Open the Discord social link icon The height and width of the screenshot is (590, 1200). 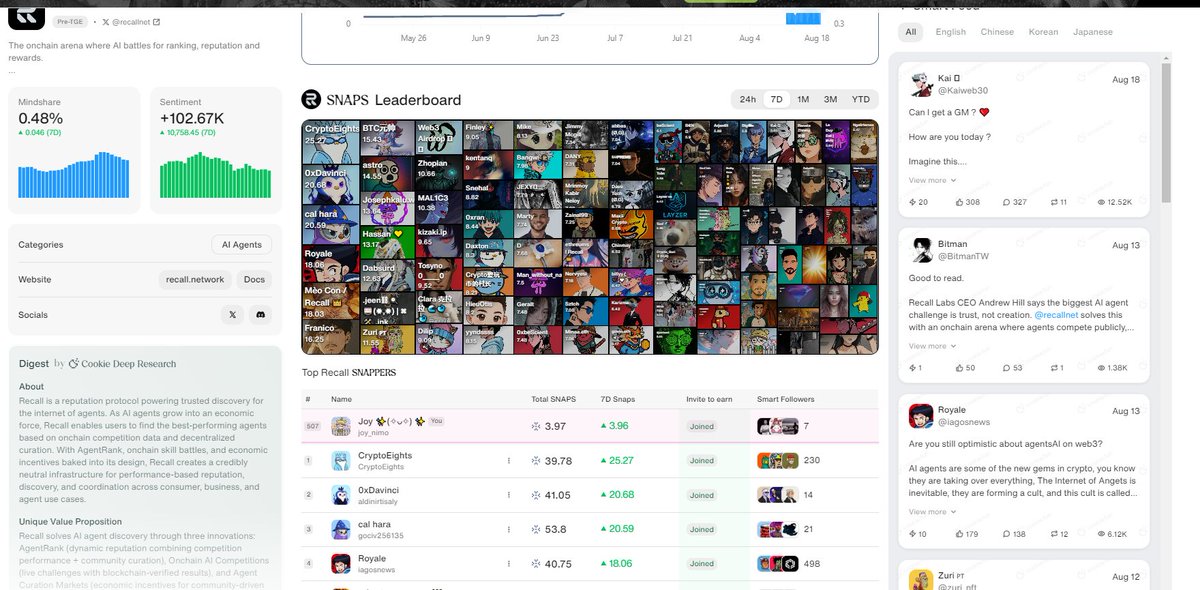click(260, 314)
